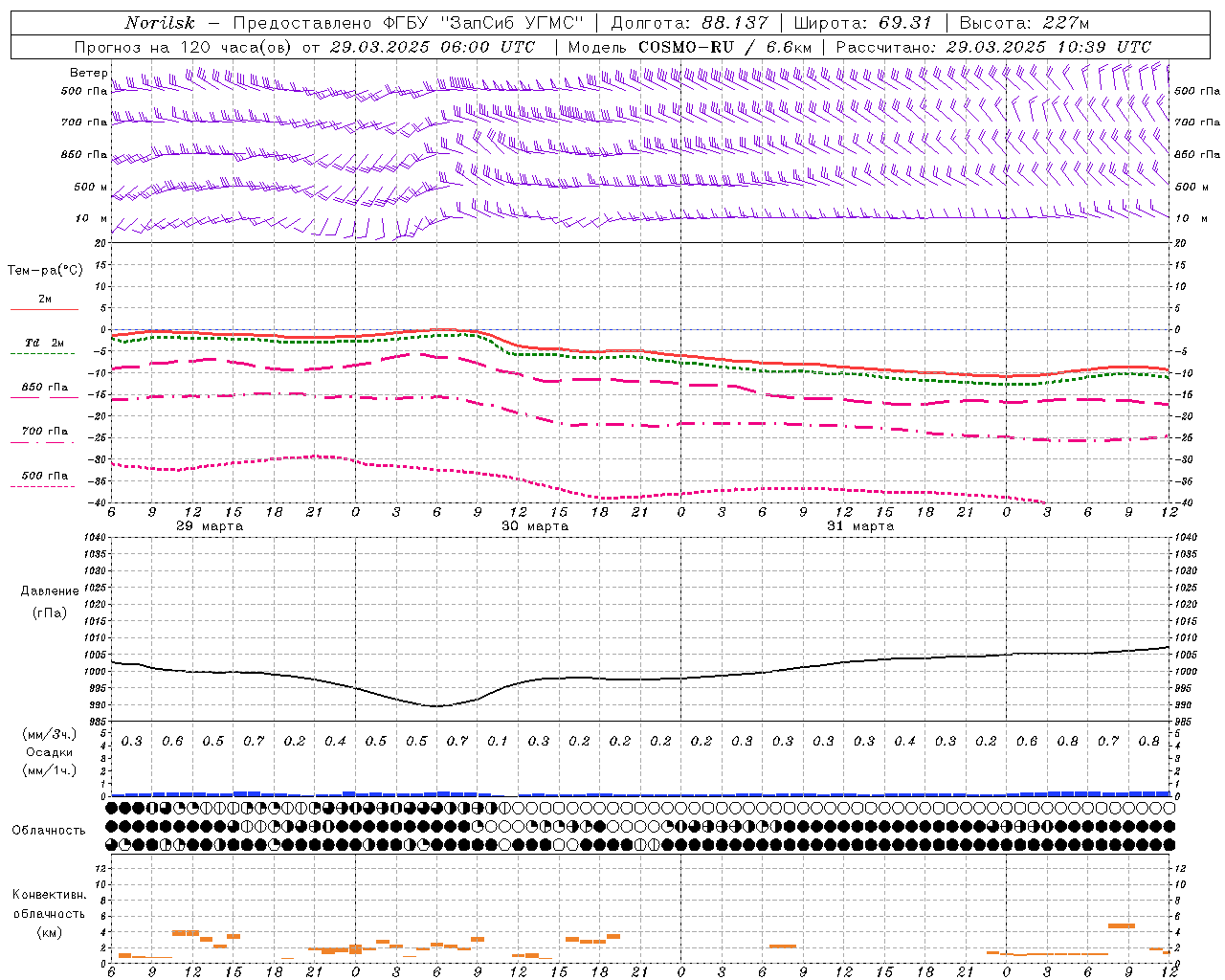The width and height of the screenshot is (1225, 980).
Task: Click the 'Тем-ра(°C)' temperature label
Action: [x=45, y=271]
